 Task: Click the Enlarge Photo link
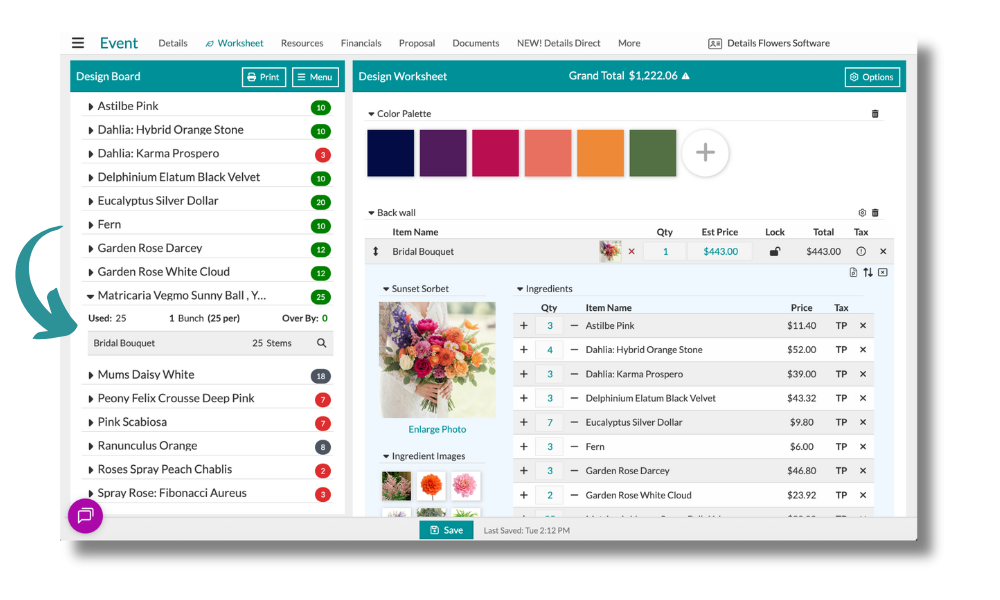coord(437,430)
